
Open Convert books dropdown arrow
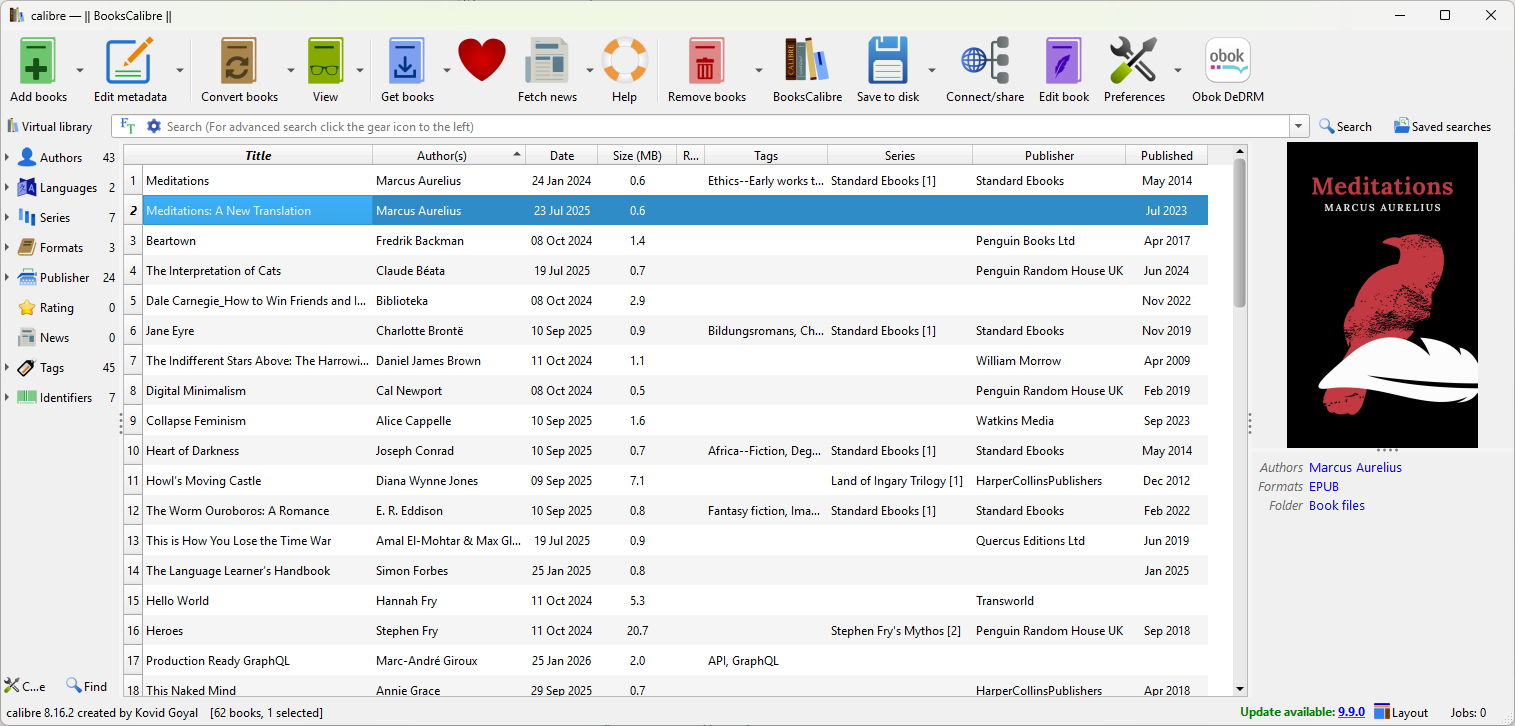point(291,70)
